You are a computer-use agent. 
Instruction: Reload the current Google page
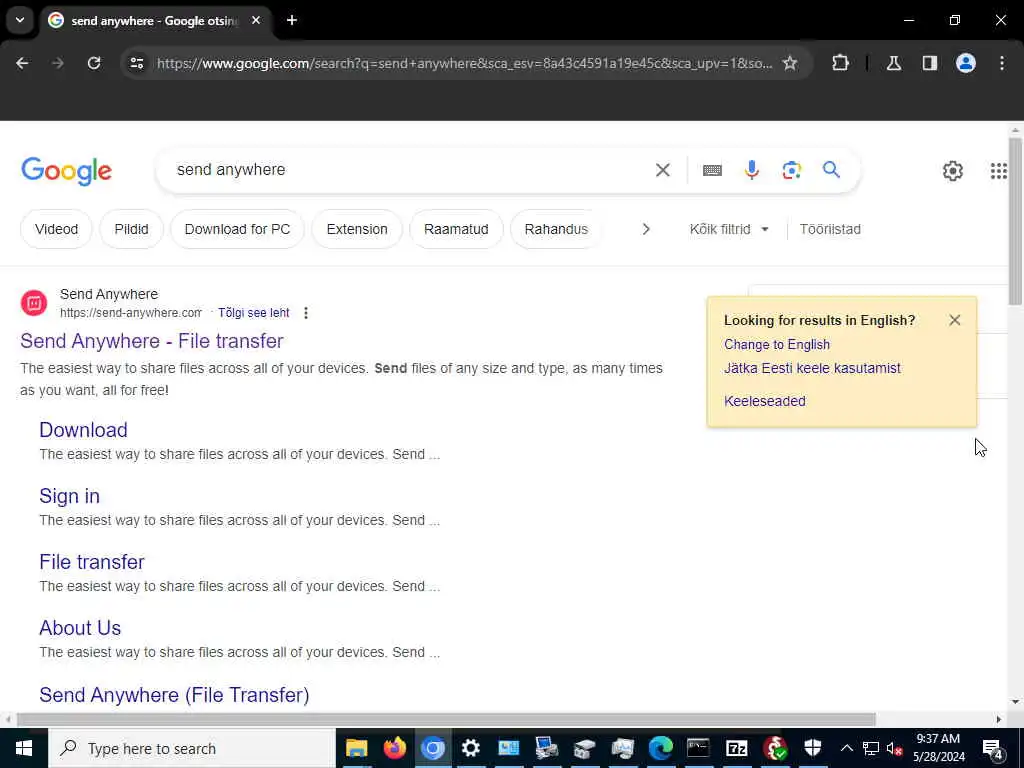click(94, 63)
